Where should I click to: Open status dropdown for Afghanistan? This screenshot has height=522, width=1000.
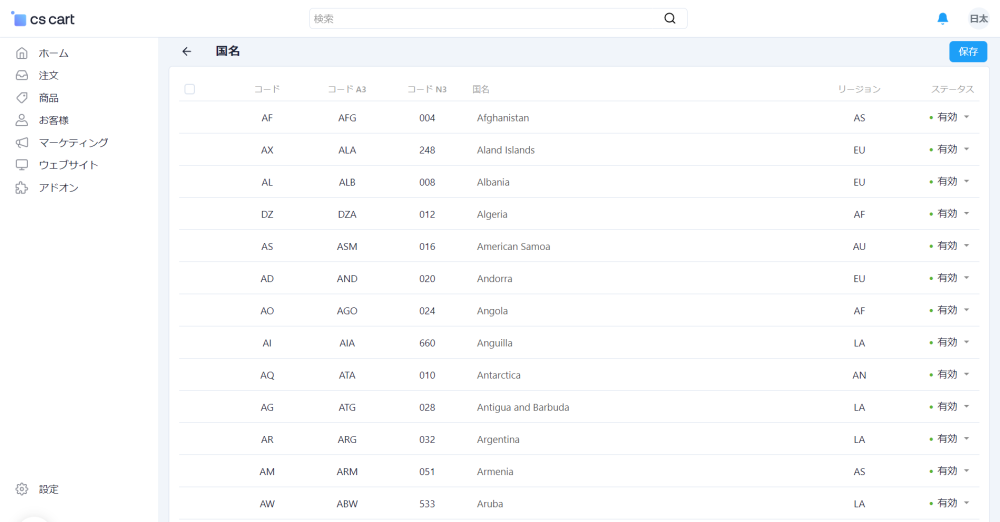coord(950,117)
